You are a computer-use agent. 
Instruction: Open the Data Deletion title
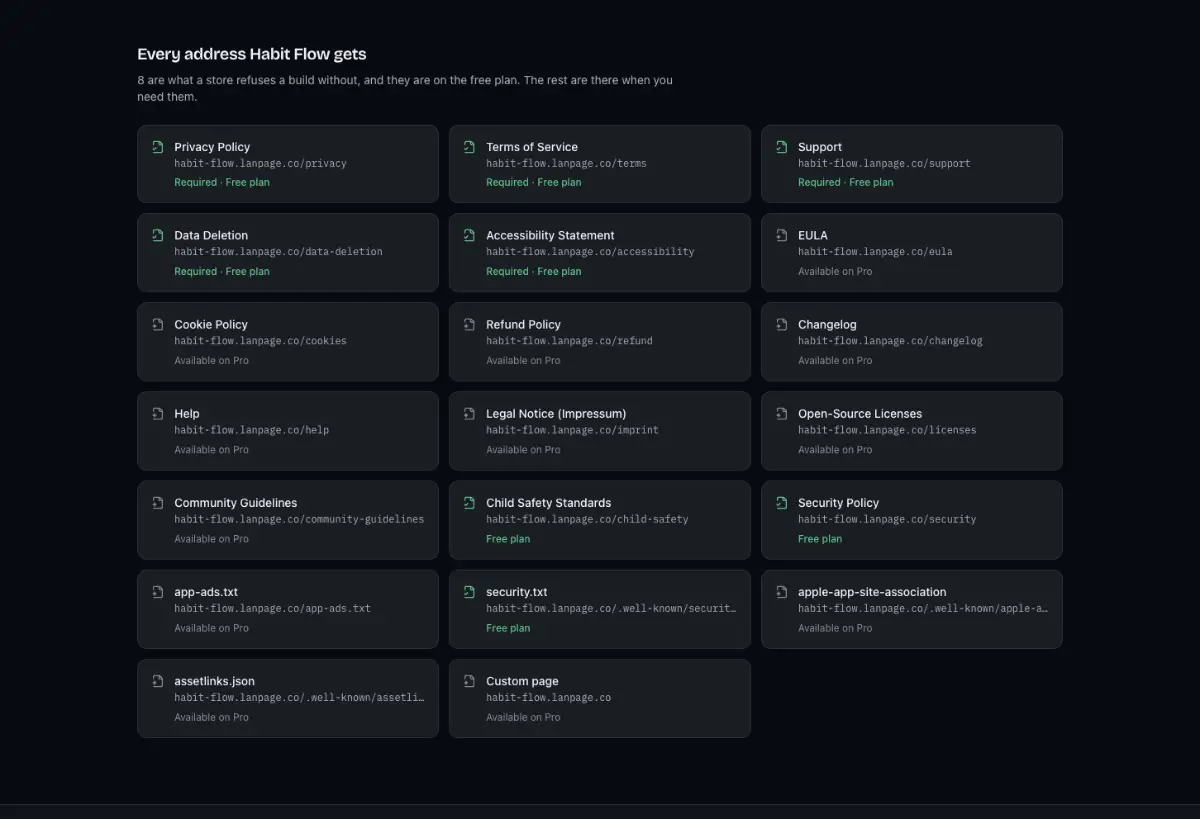211,236
